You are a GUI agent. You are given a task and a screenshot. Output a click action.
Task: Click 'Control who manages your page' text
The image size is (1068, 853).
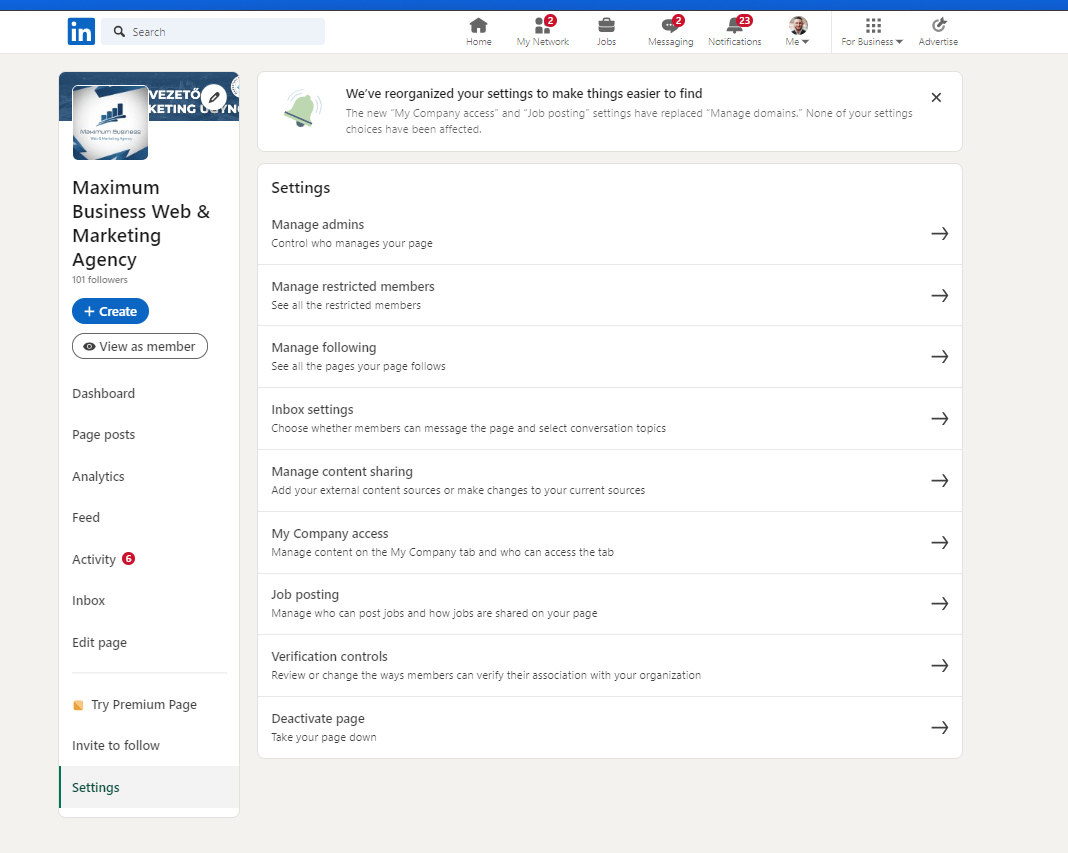351,243
